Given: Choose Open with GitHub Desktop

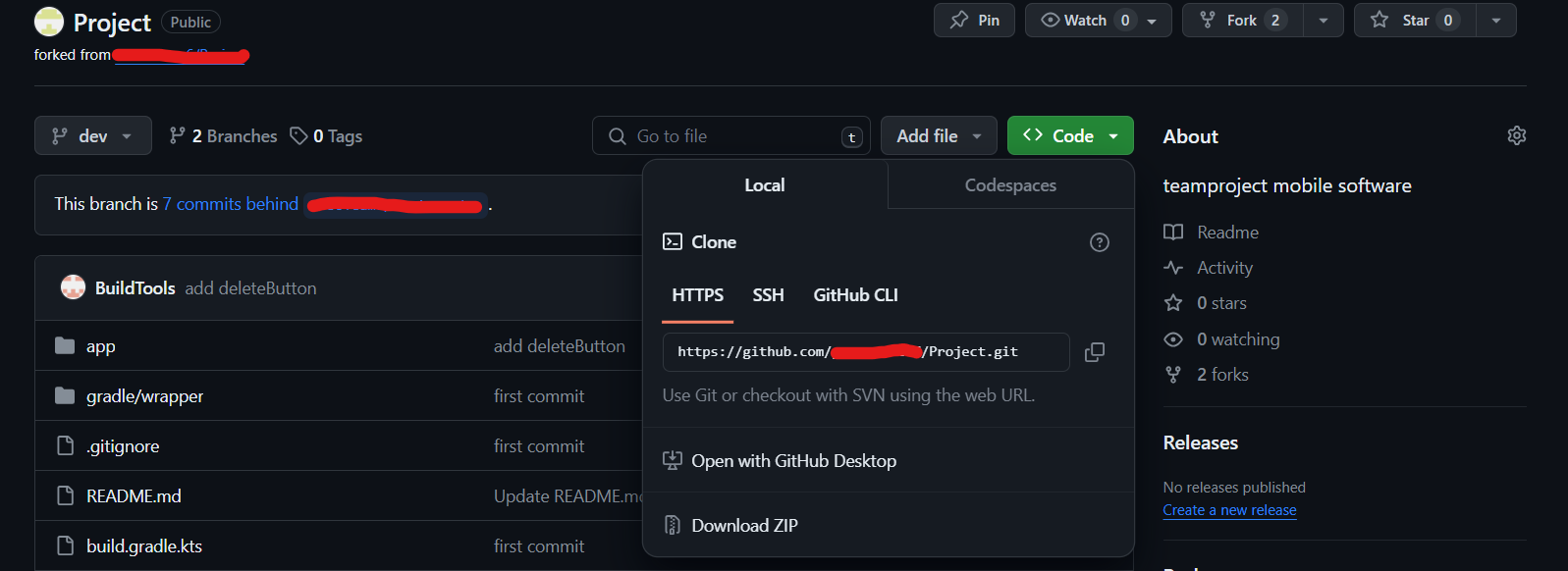Looking at the screenshot, I should tap(792, 461).
